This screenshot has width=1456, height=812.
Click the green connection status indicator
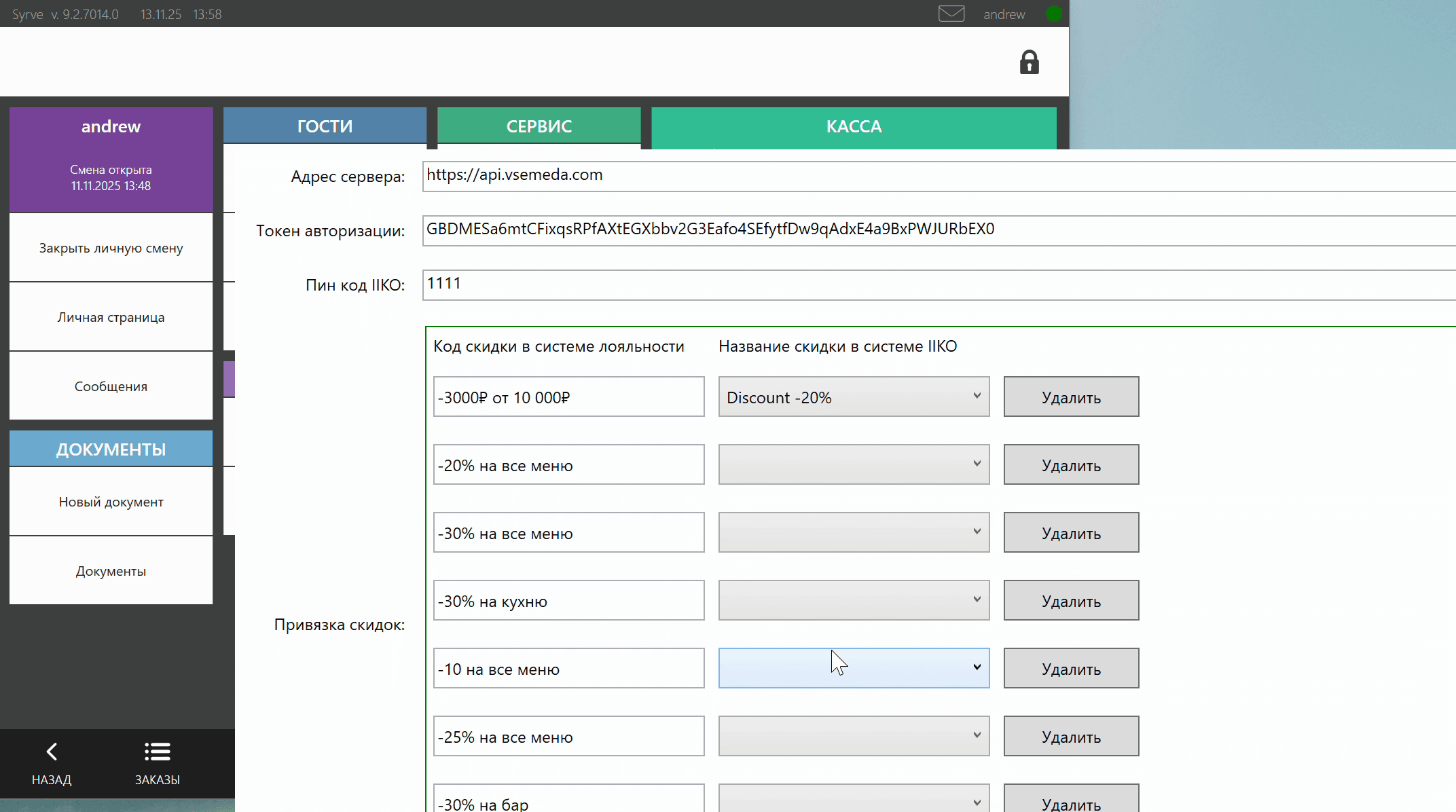[x=1053, y=14]
